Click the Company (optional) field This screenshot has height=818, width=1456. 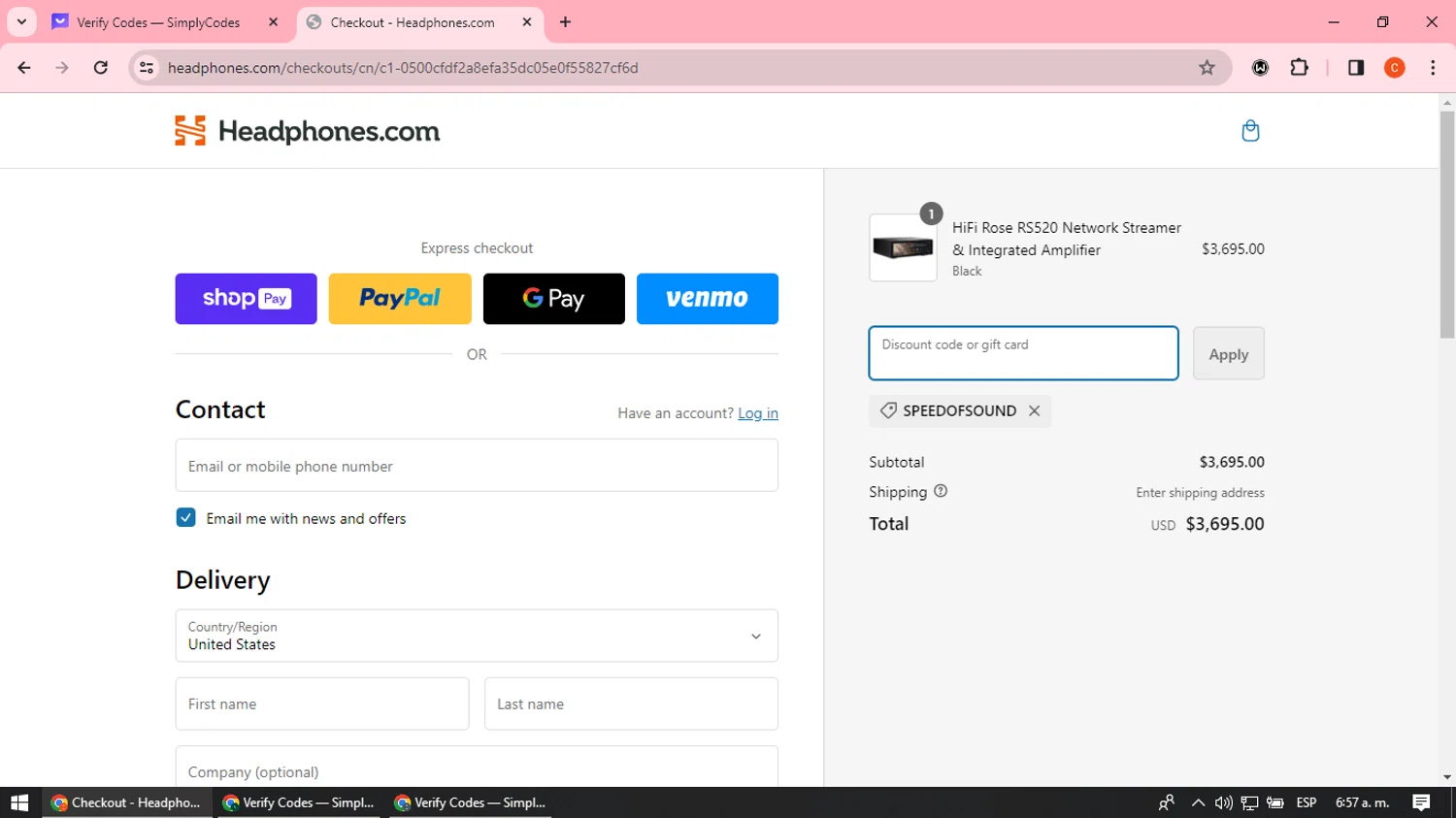[477, 768]
